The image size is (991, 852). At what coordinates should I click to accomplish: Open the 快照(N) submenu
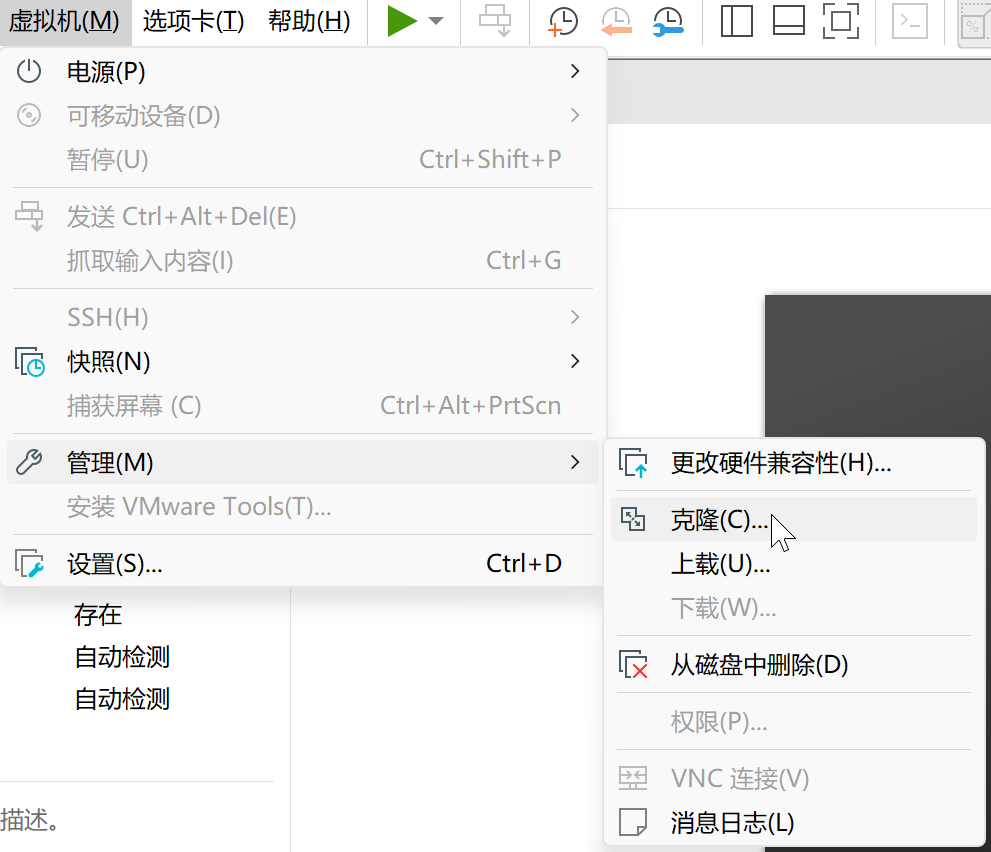303,362
